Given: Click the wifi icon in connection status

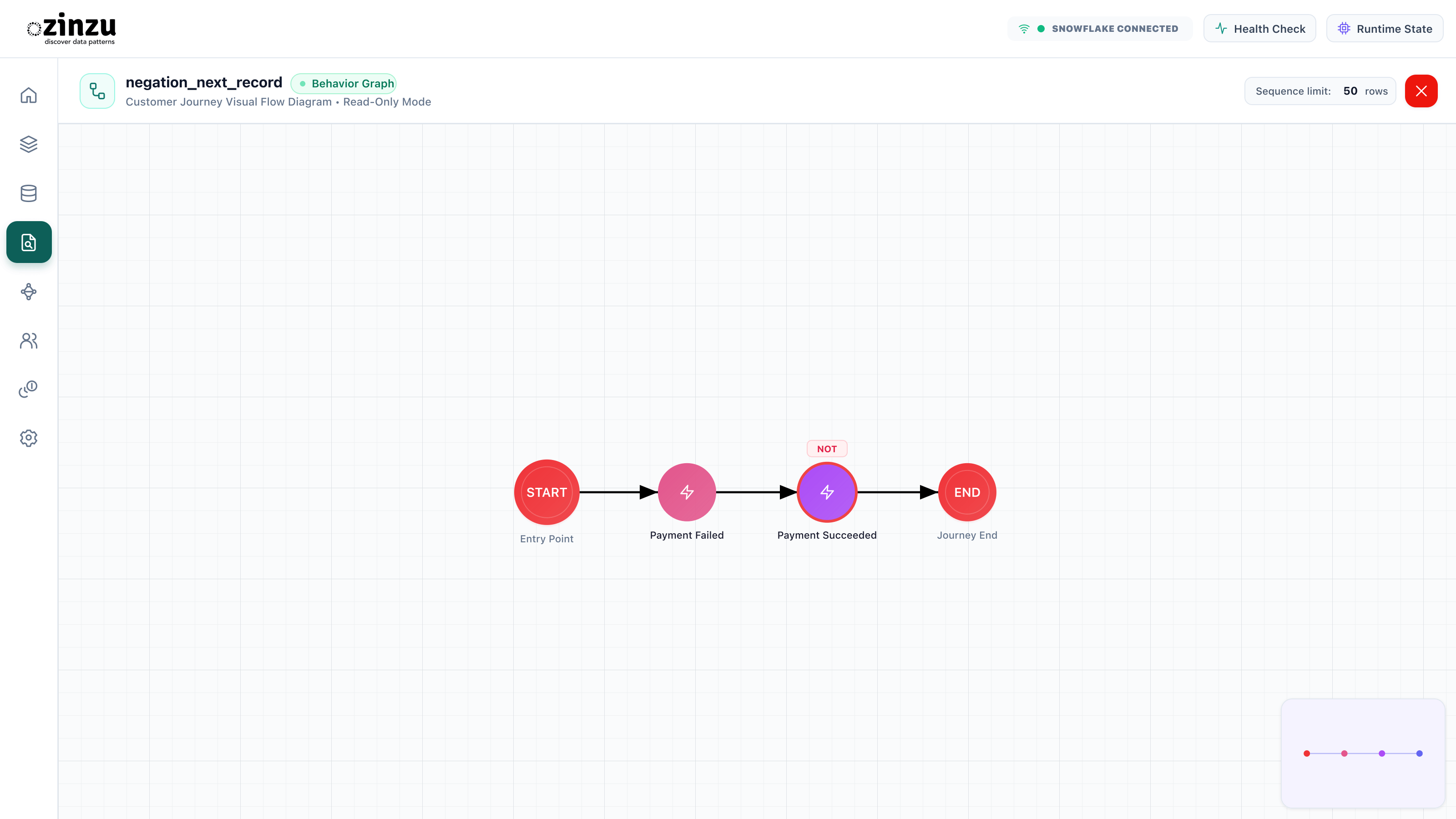Looking at the screenshot, I should [1024, 29].
